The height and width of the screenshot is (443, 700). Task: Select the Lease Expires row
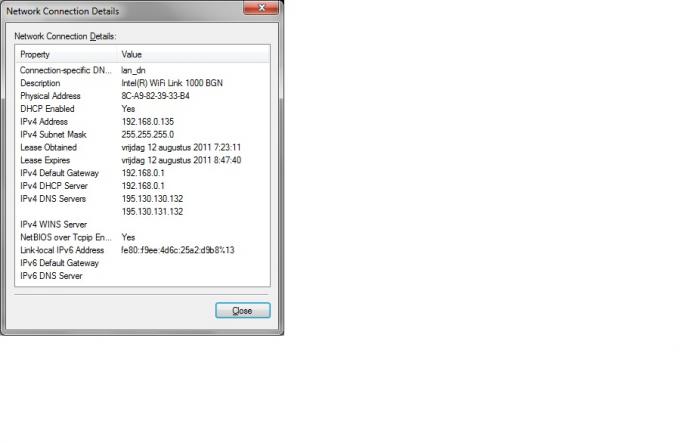point(142,160)
